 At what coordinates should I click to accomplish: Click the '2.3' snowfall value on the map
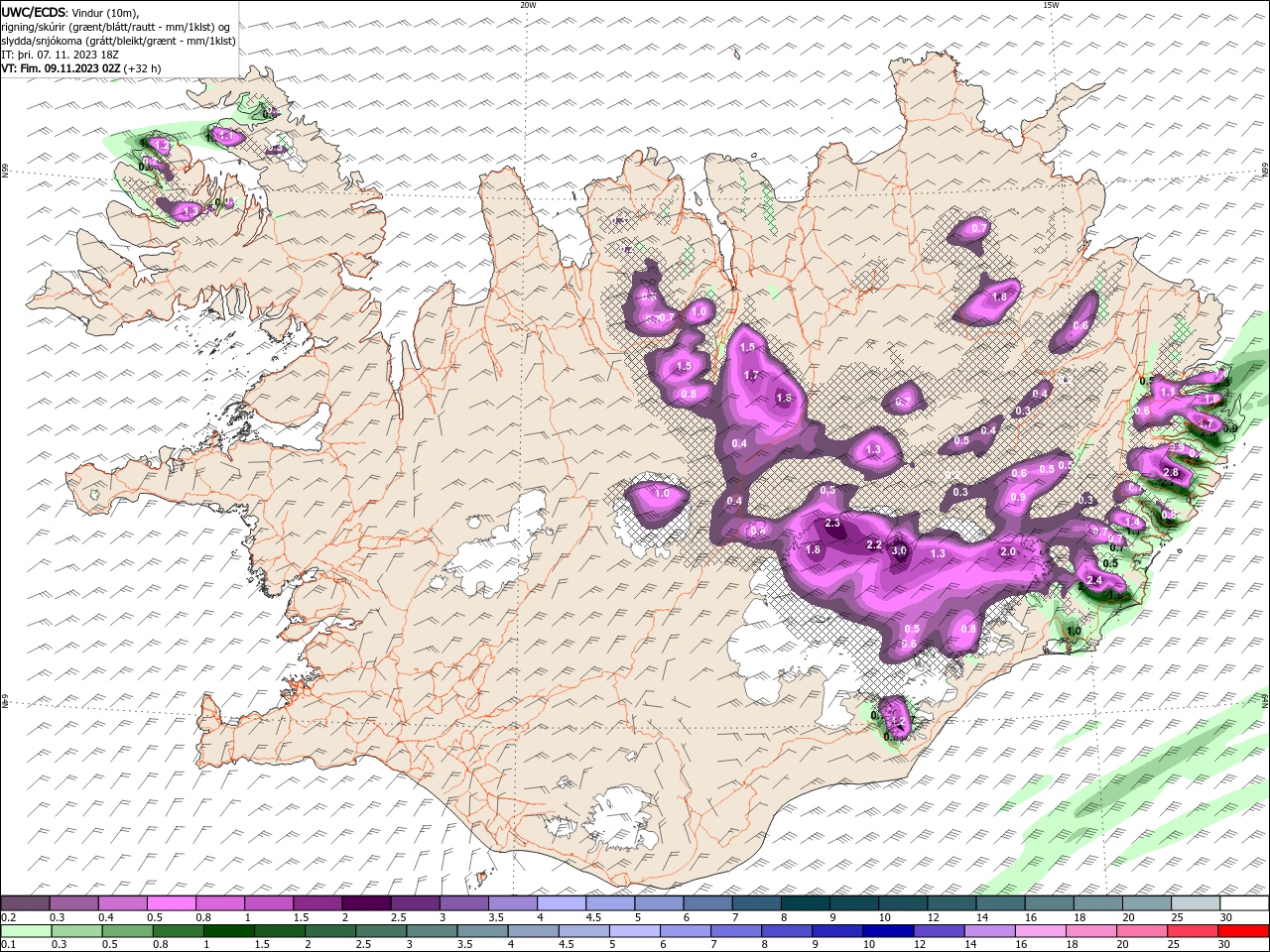832,523
